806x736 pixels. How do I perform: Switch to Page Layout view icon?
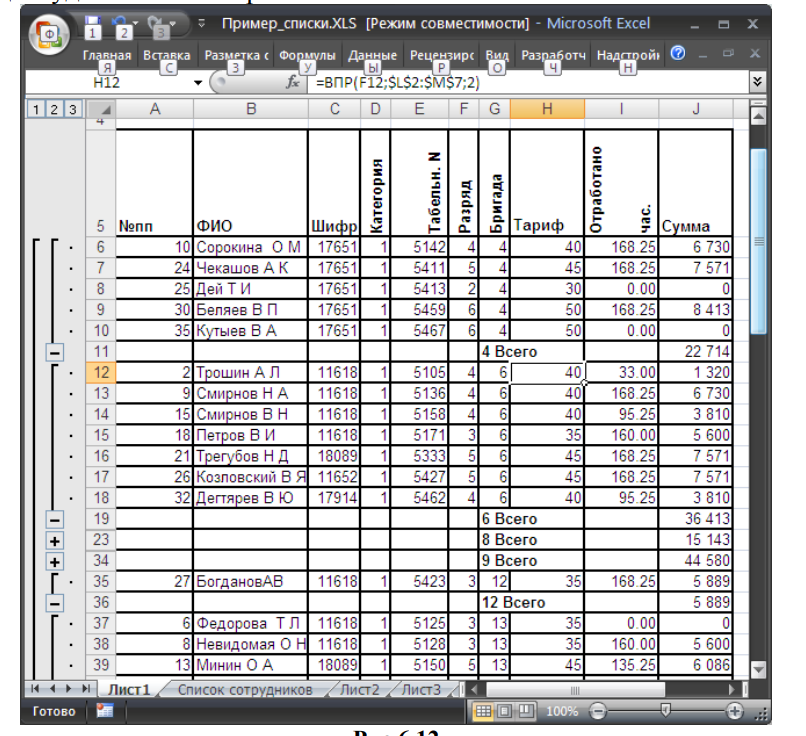(x=504, y=711)
